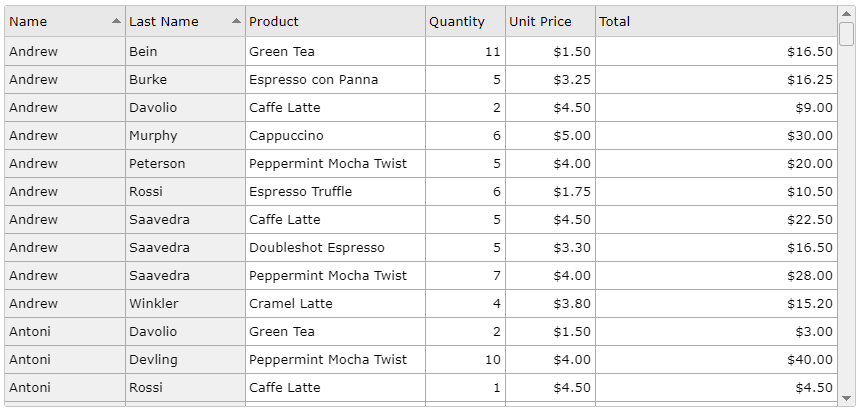
Task: Click the scrollbar up arrow
Action: 846,13
